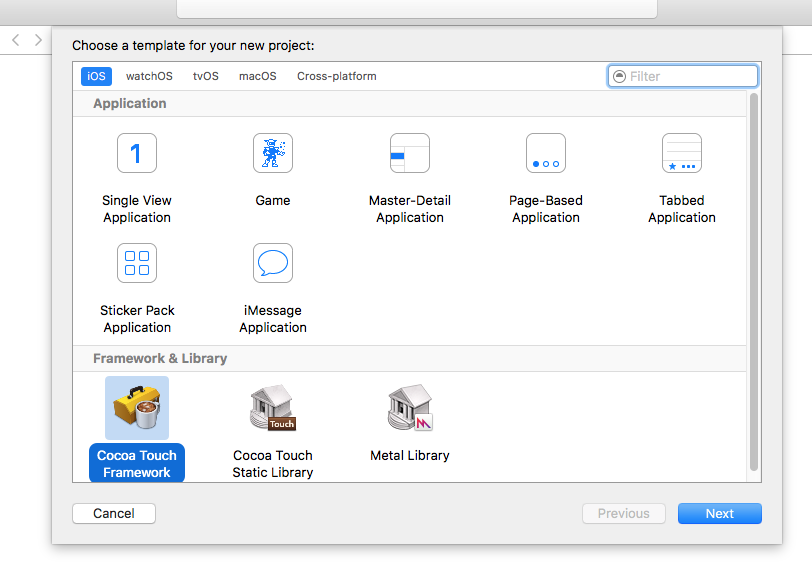Click the Next button

[x=720, y=514]
